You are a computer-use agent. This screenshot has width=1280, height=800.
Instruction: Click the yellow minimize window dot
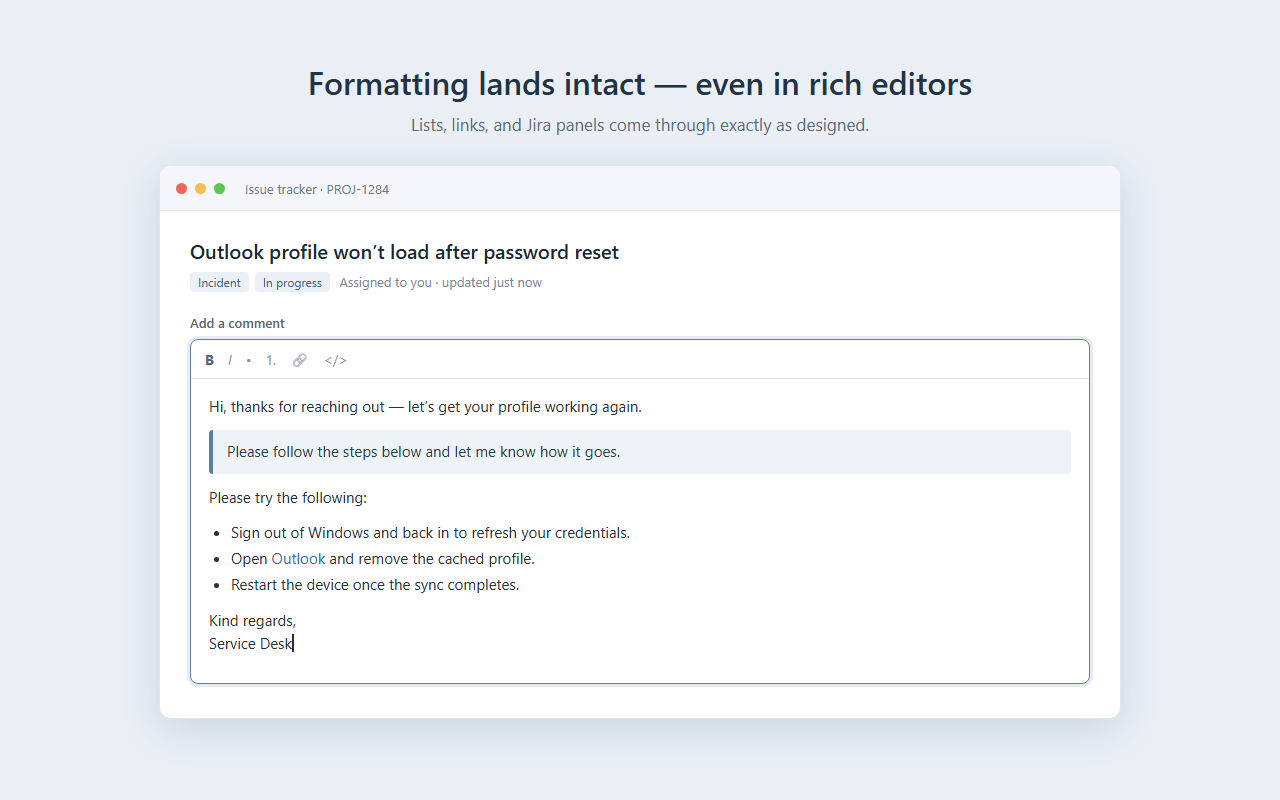(x=200, y=189)
